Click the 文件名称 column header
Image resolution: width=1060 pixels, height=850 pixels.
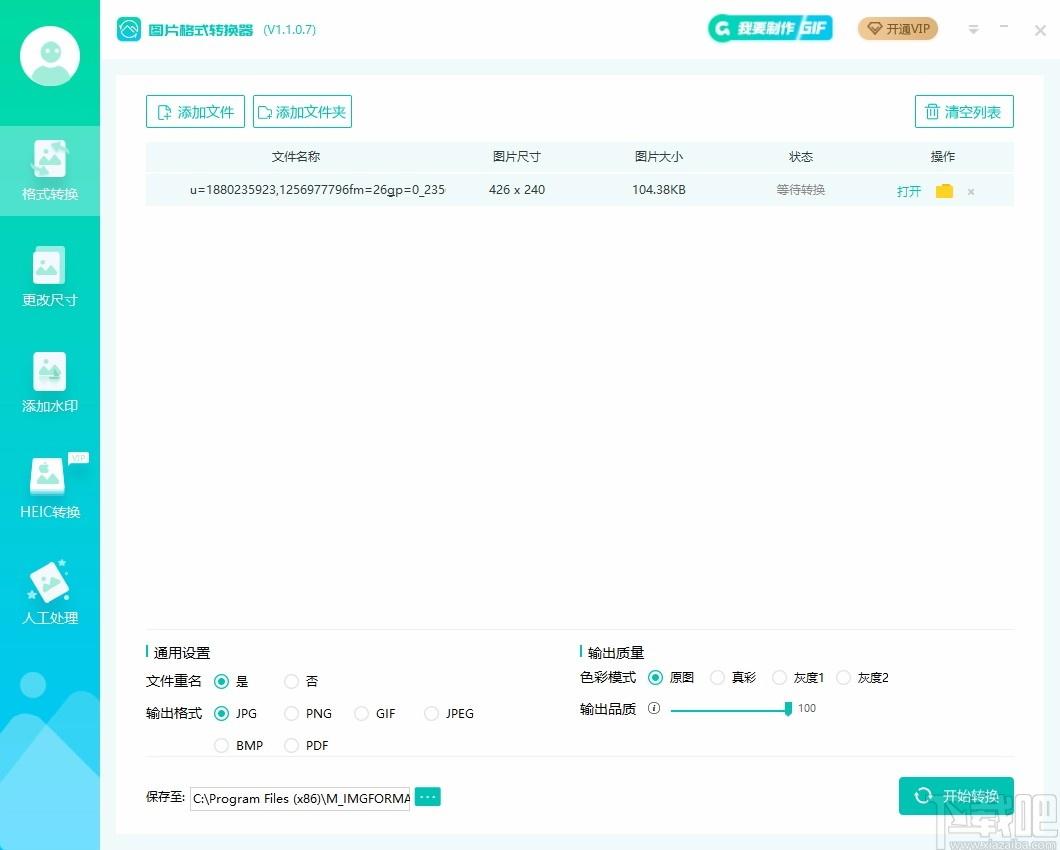(x=295, y=157)
